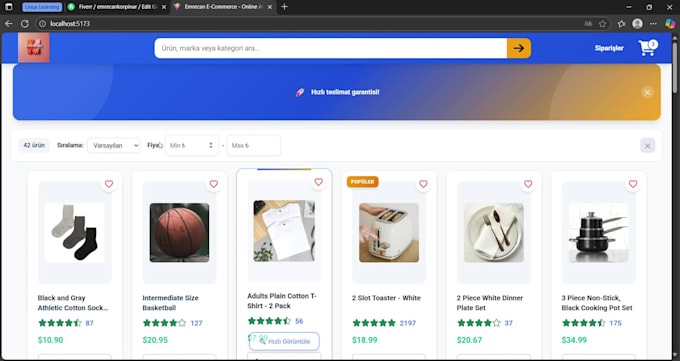This screenshot has height=361, width=680.
Task: Switch to Emrecan E-Commerce browser tab
Action: (x=223, y=7)
